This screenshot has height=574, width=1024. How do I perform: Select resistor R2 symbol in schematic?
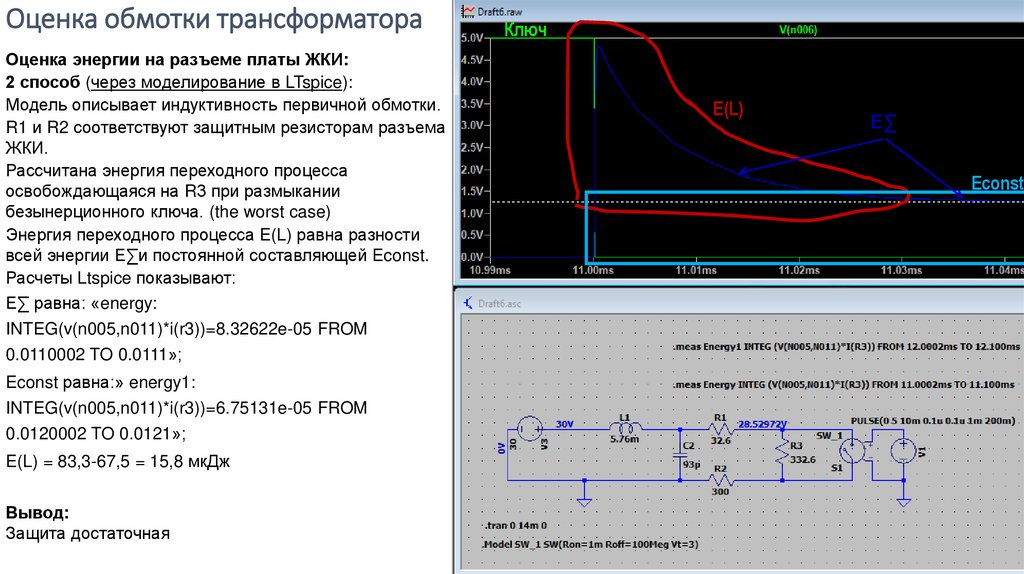[721, 481]
